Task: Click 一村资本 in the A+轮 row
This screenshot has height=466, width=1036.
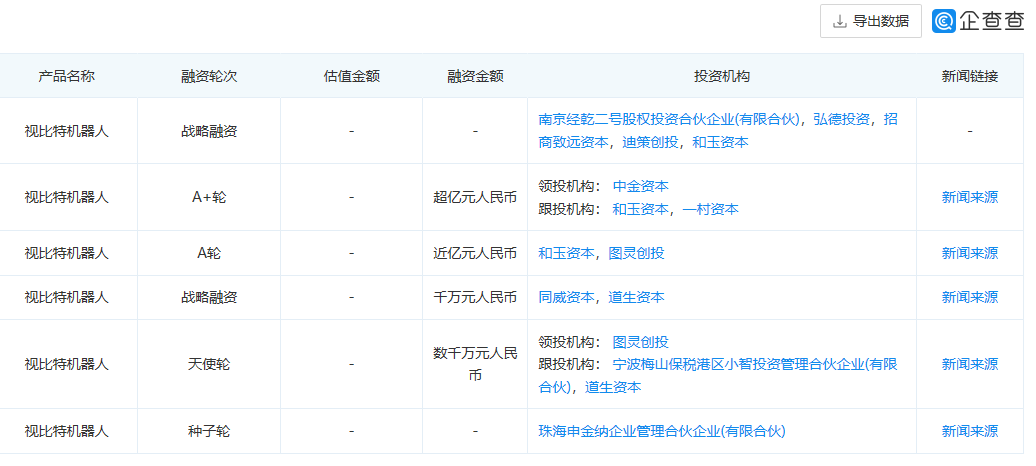Action: 711,209
